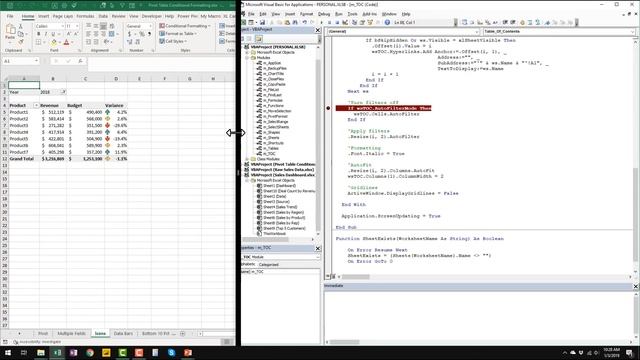Select the Multiple Fields sheet tab
Screen dimensions: 640x360
(71, 333)
